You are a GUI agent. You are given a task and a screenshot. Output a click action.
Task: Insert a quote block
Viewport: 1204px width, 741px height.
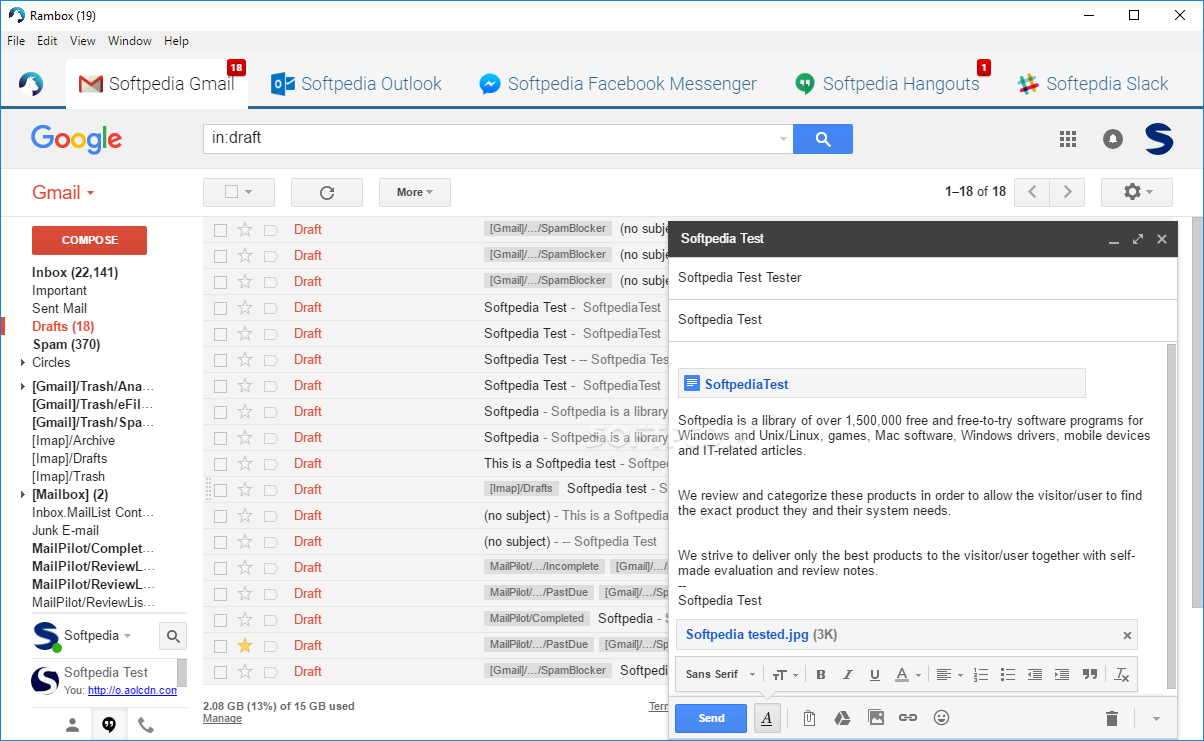[1090, 675]
